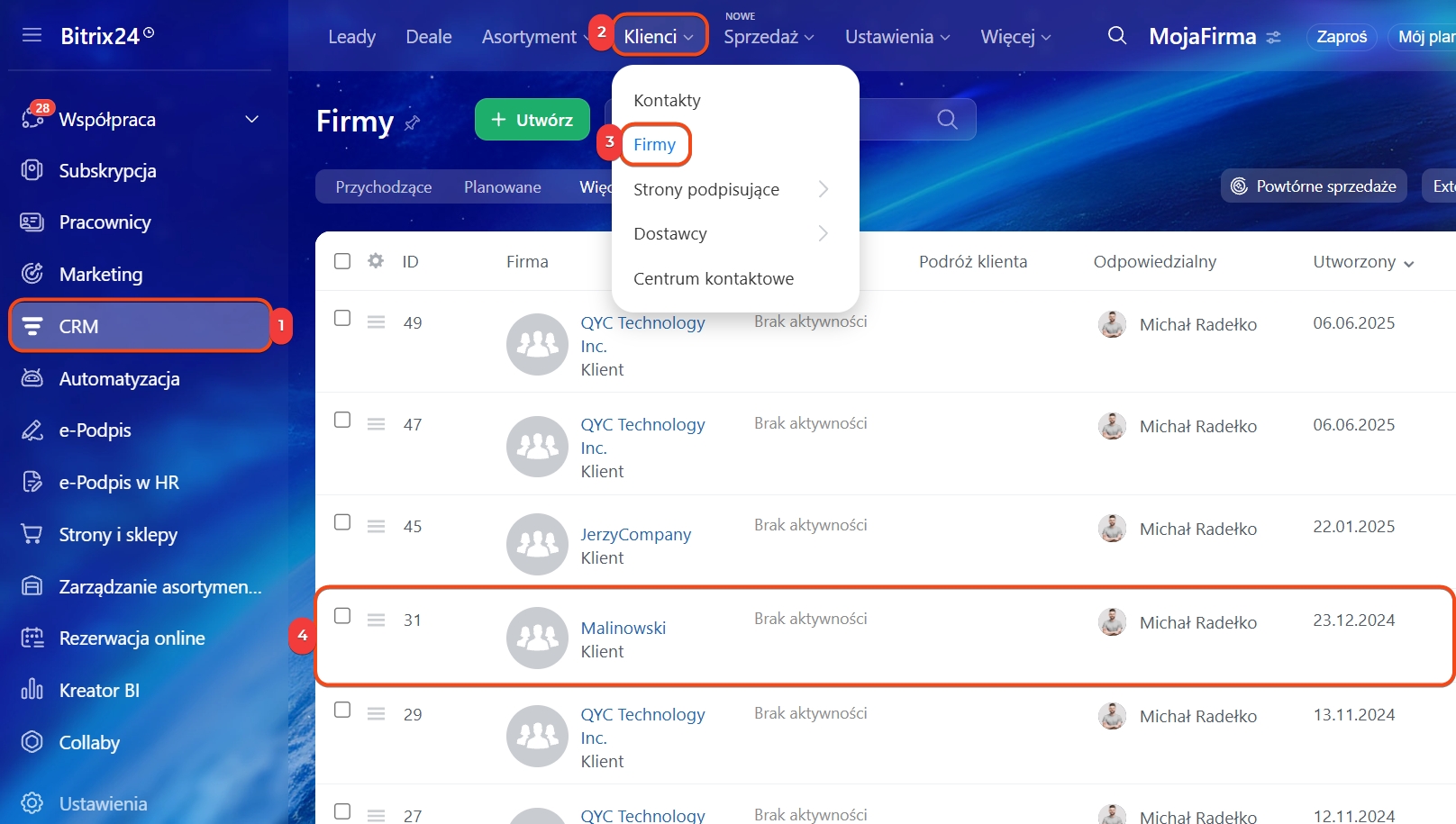Select the checkbox for company ID 49
1456x824 pixels.
tap(342, 318)
